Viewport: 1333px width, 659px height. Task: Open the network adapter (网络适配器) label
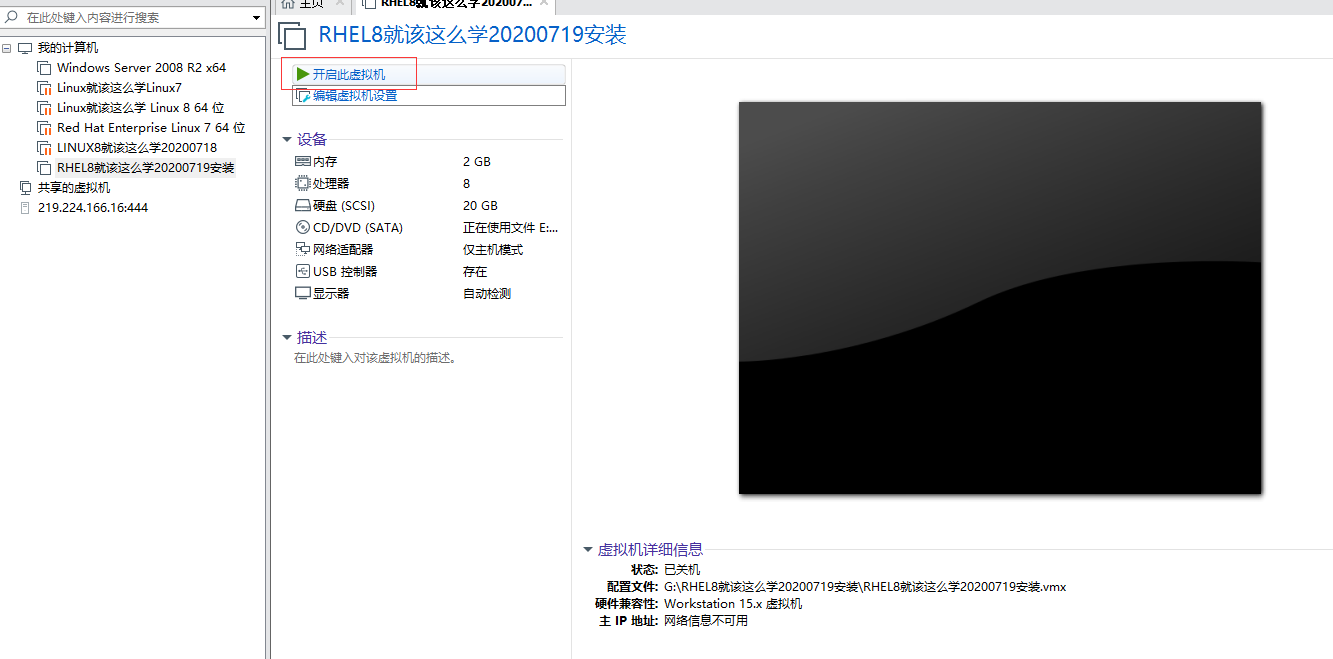click(343, 249)
